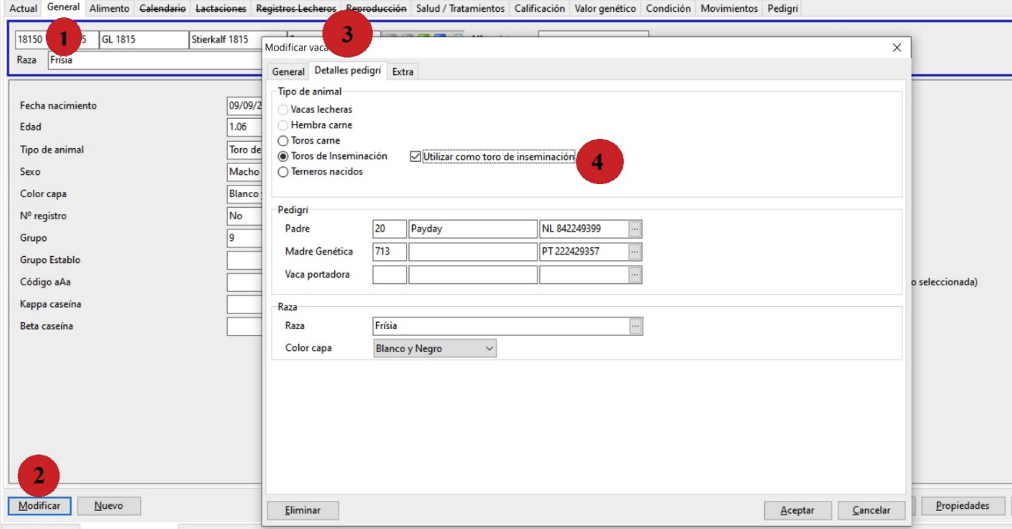Select Terneros nacidos radio option
The image size is (1012, 529).
click(x=320, y=172)
